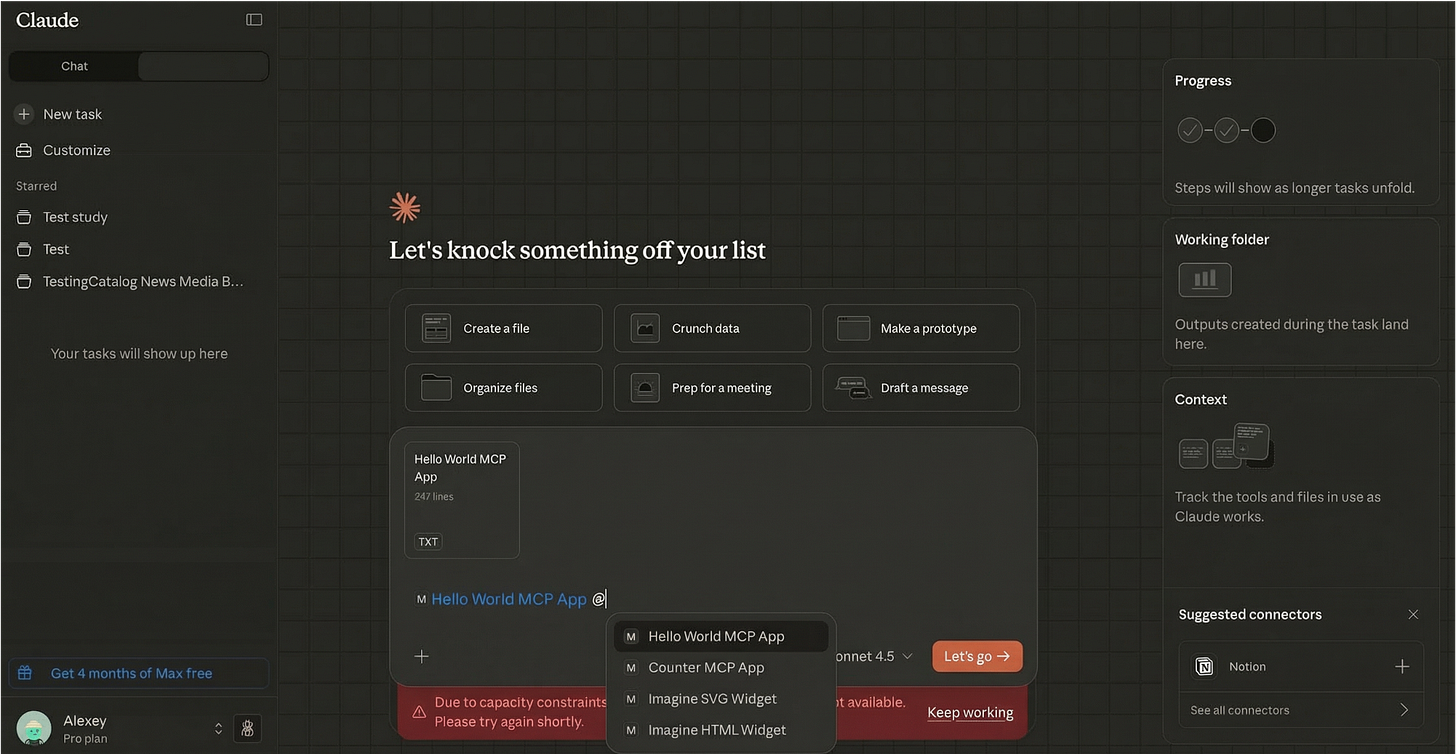The image size is (1456, 754).
Task: Choose the Crunch data suggestion
Action: (712, 328)
